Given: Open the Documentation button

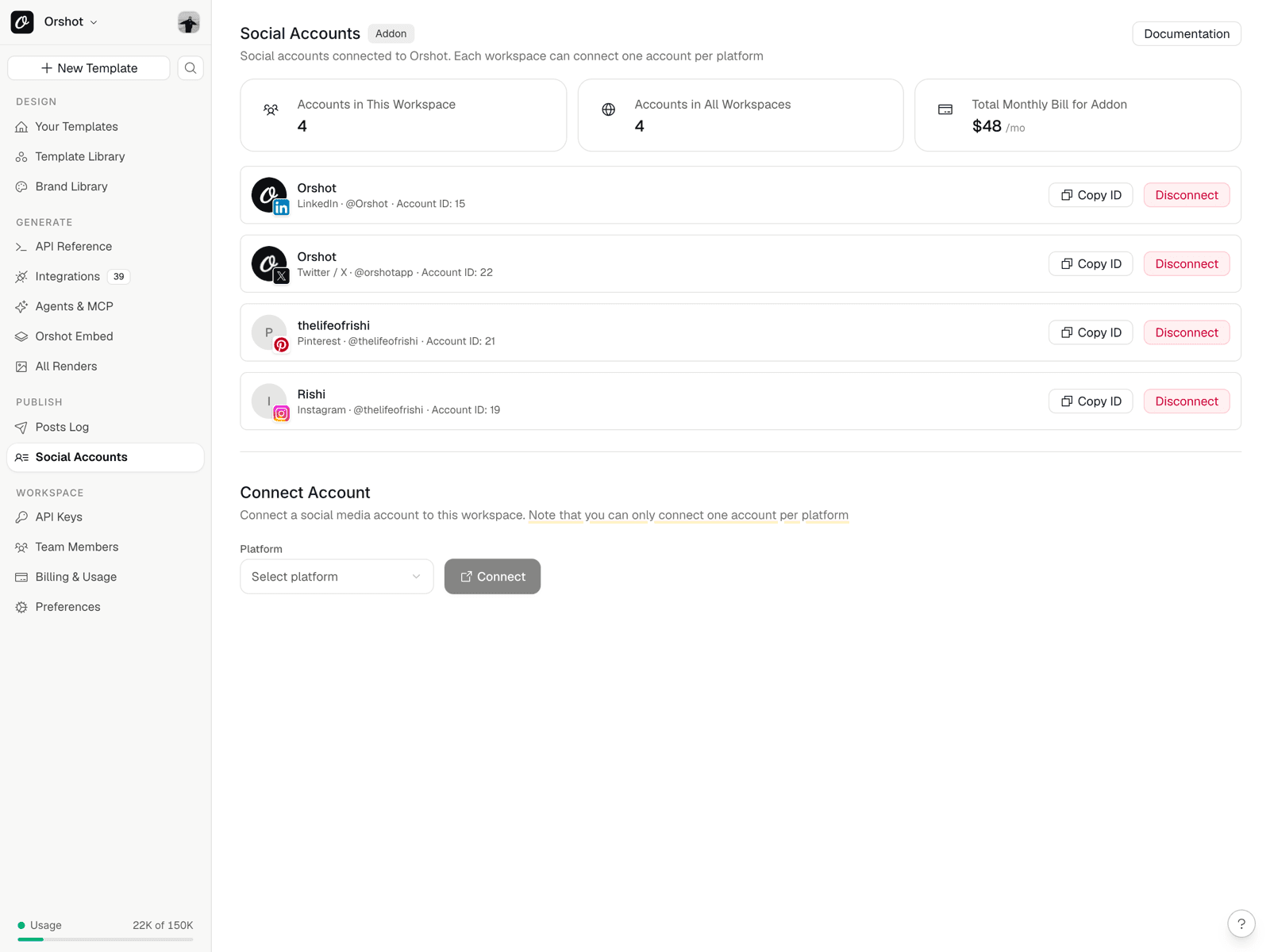Looking at the screenshot, I should 1187,34.
